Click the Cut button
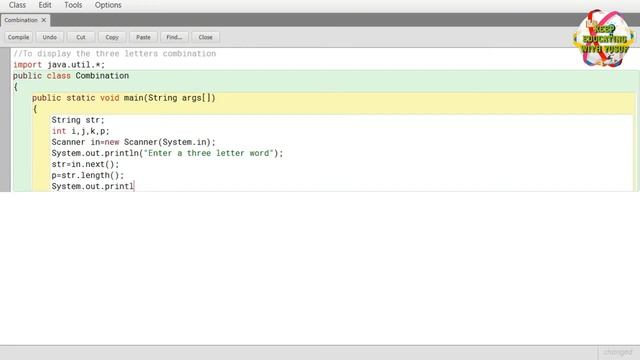This screenshot has height=360, width=640. point(81,37)
